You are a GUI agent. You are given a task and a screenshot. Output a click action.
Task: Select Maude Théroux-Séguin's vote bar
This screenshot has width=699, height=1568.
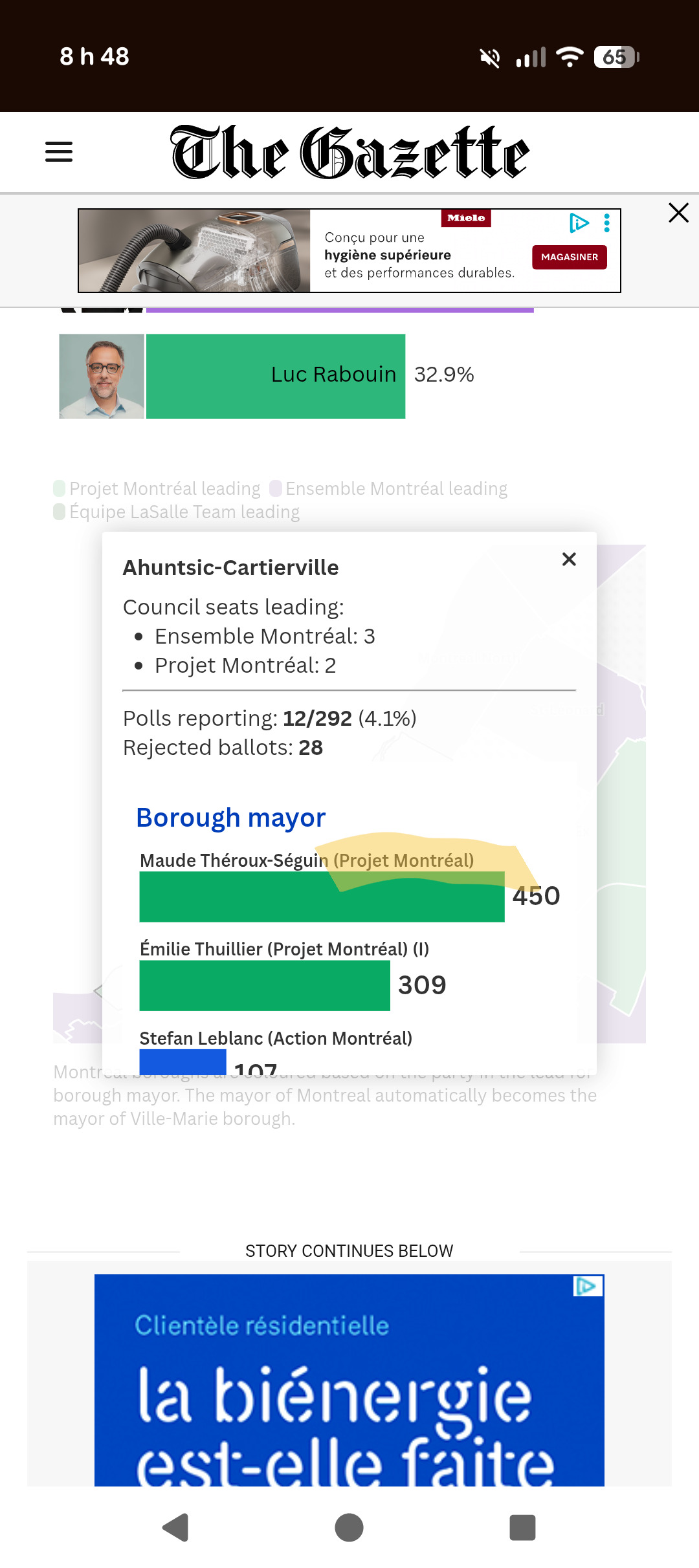322,897
